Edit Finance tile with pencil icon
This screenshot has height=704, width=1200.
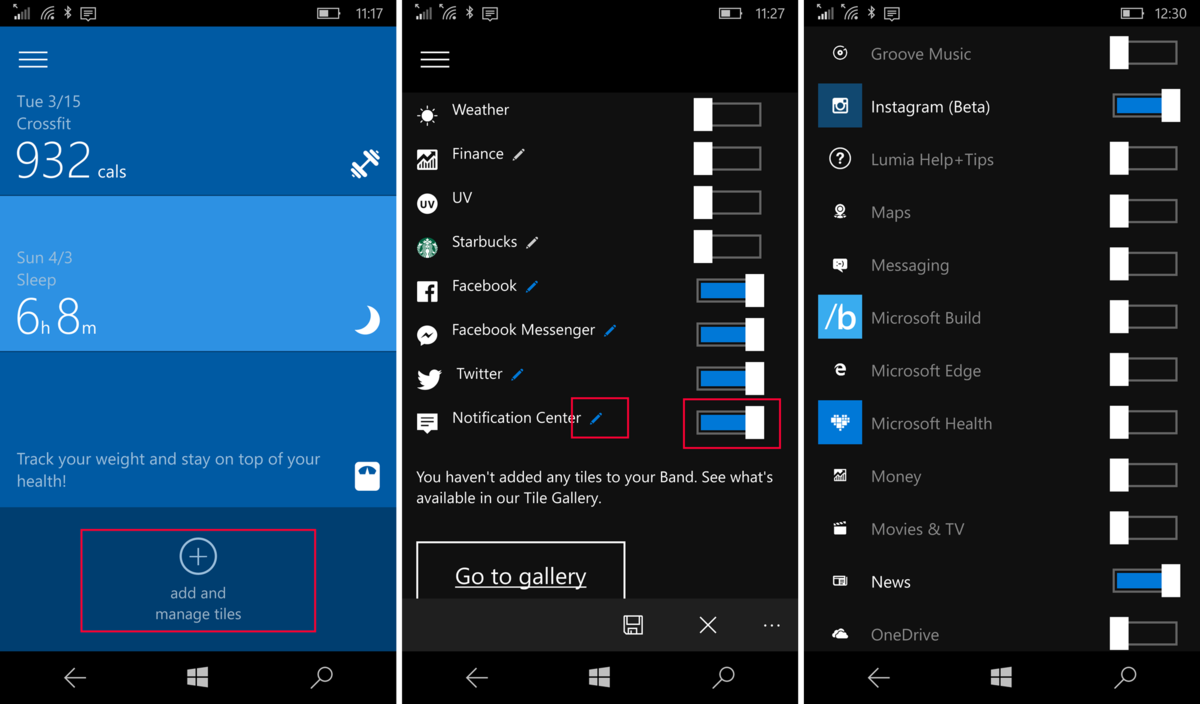click(518, 155)
